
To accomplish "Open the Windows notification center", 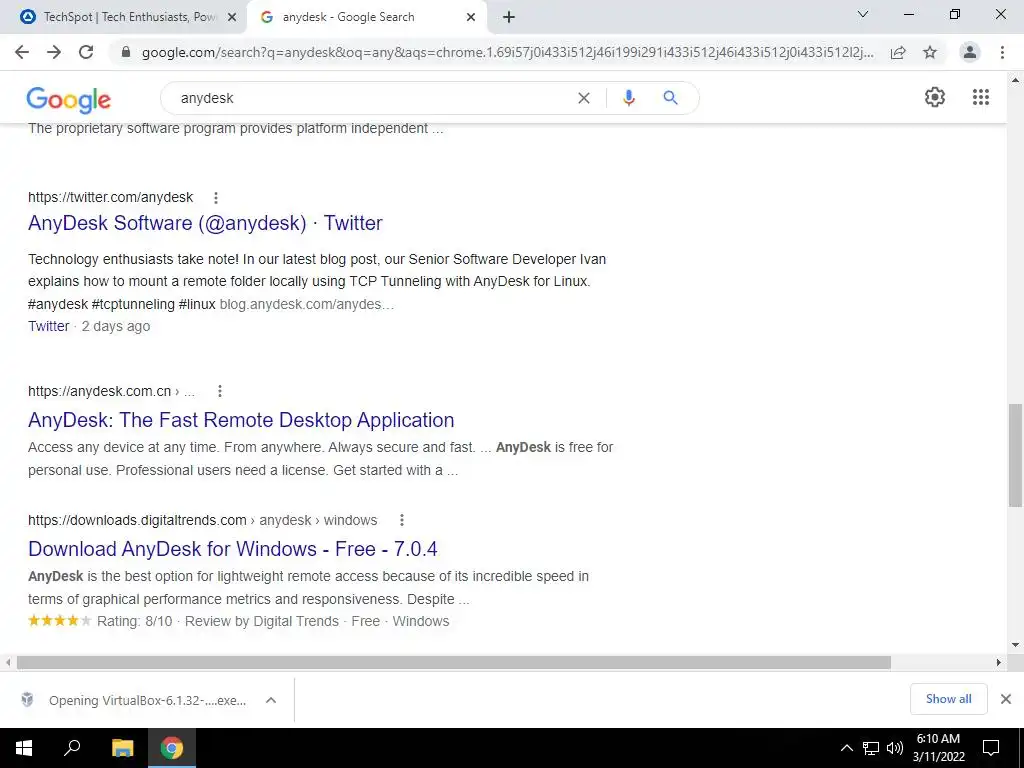I will tap(991, 748).
